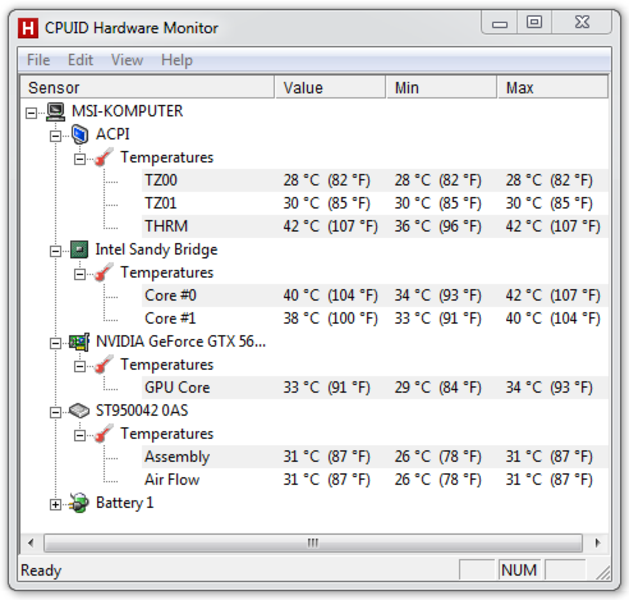Select the THRM sensor row

tap(375, 226)
